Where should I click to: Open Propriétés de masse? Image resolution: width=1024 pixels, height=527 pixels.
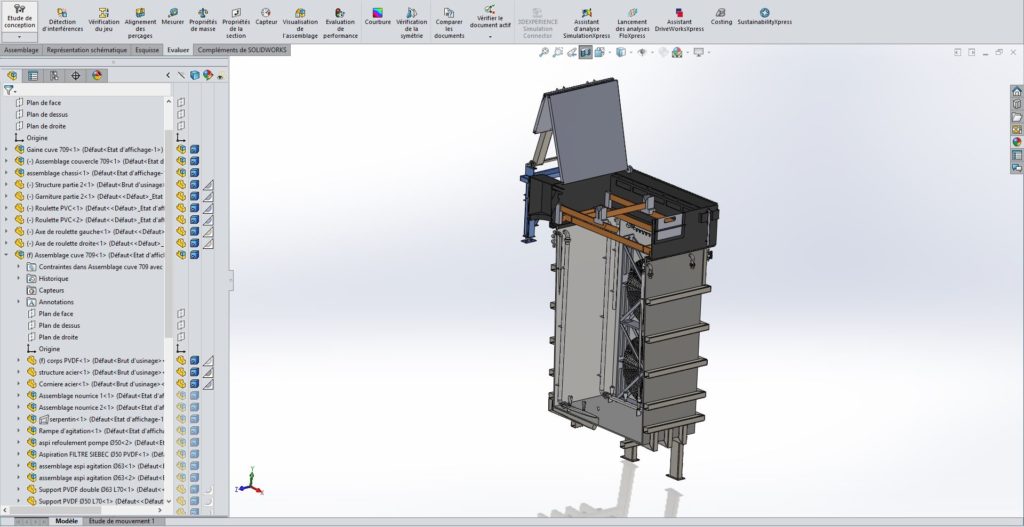203,18
